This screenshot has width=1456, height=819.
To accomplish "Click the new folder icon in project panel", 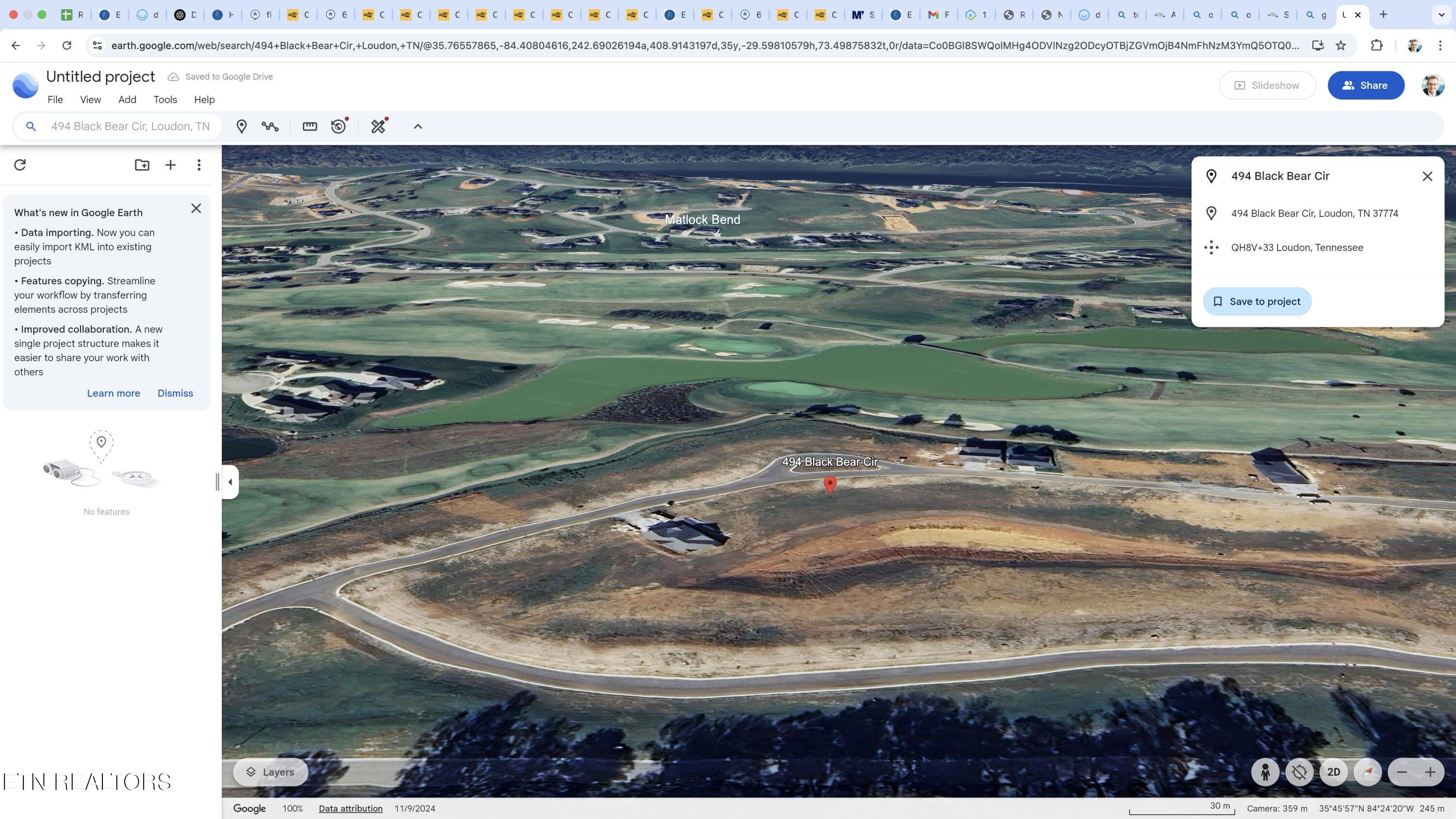I will point(142,165).
